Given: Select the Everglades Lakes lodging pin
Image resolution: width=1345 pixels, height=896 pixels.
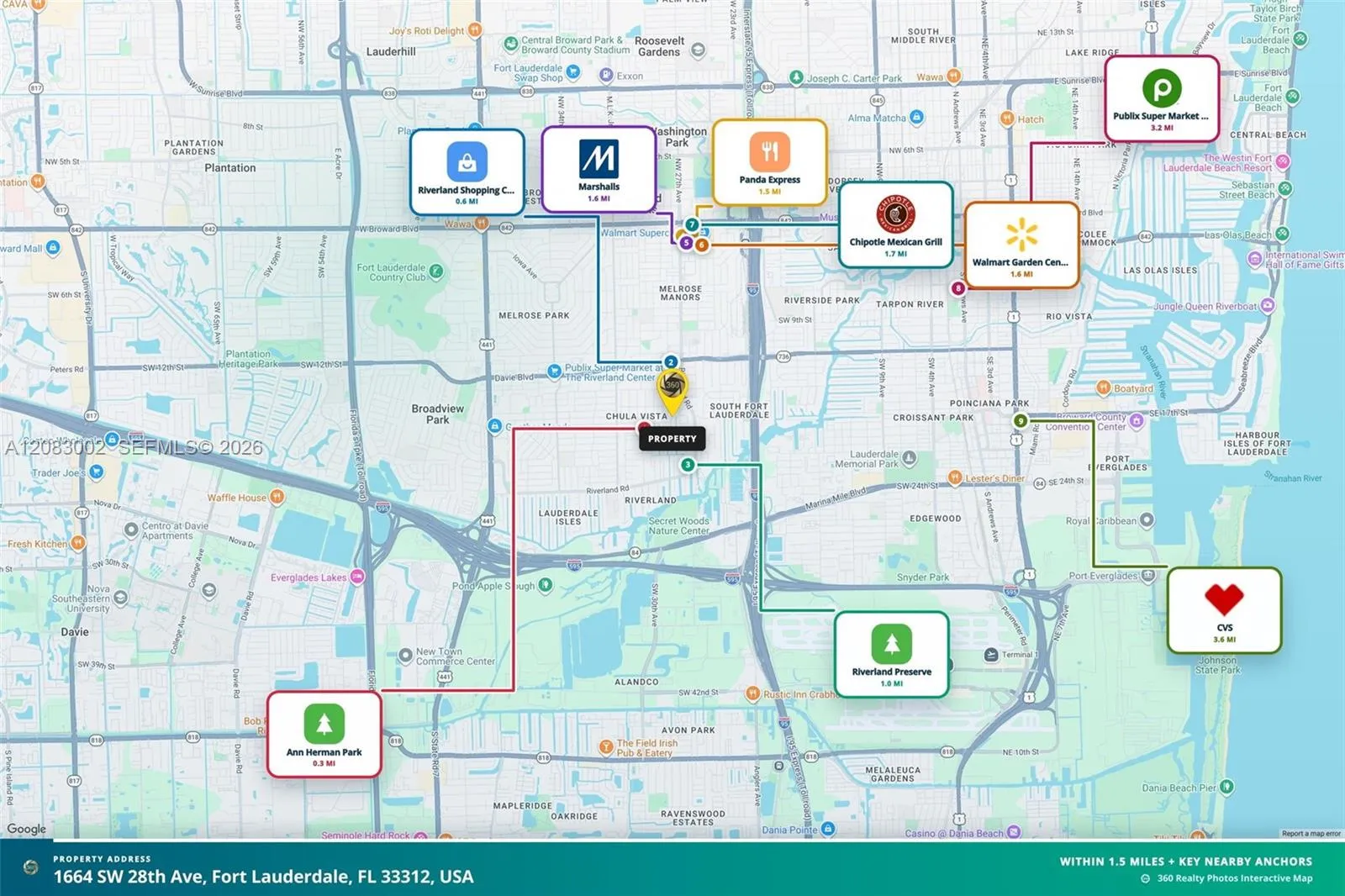Looking at the screenshot, I should pyautogui.click(x=357, y=577).
